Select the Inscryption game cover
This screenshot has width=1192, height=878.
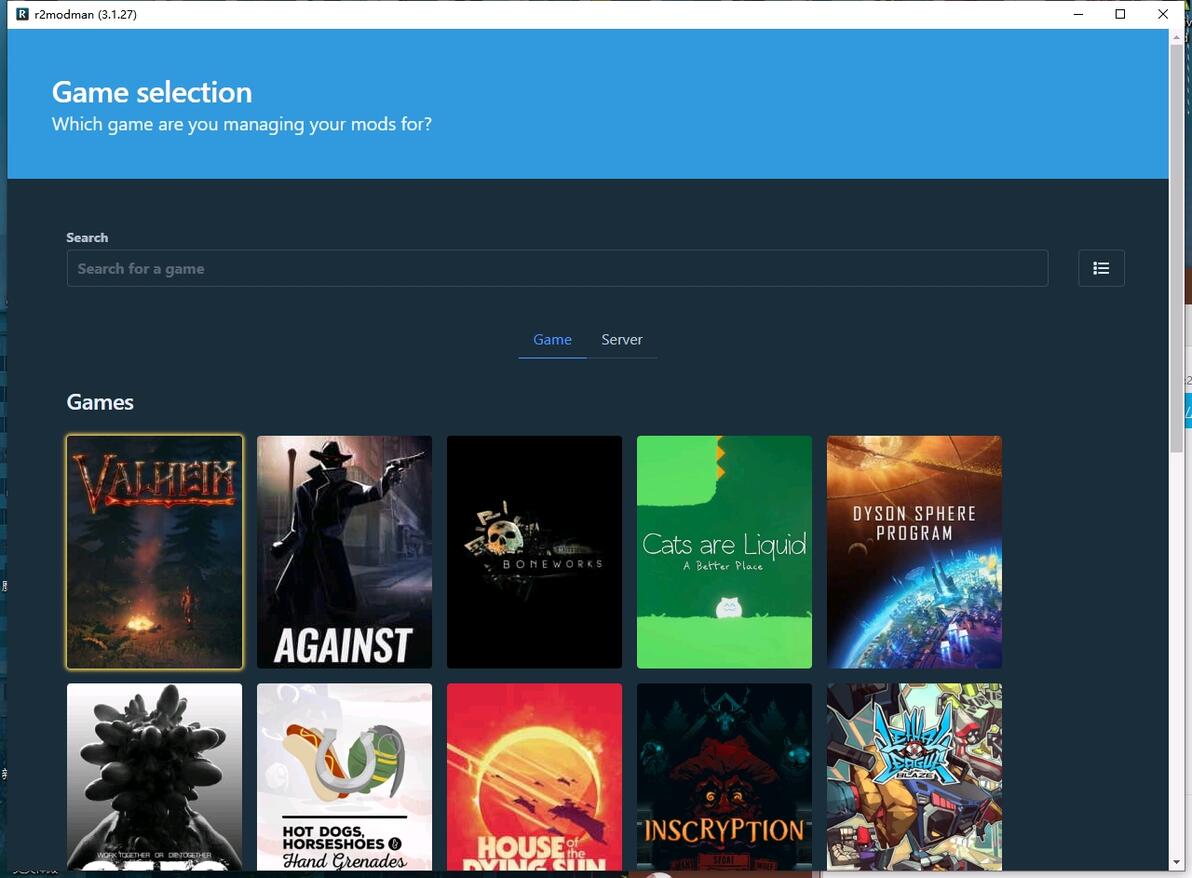click(x=724, y=776)
